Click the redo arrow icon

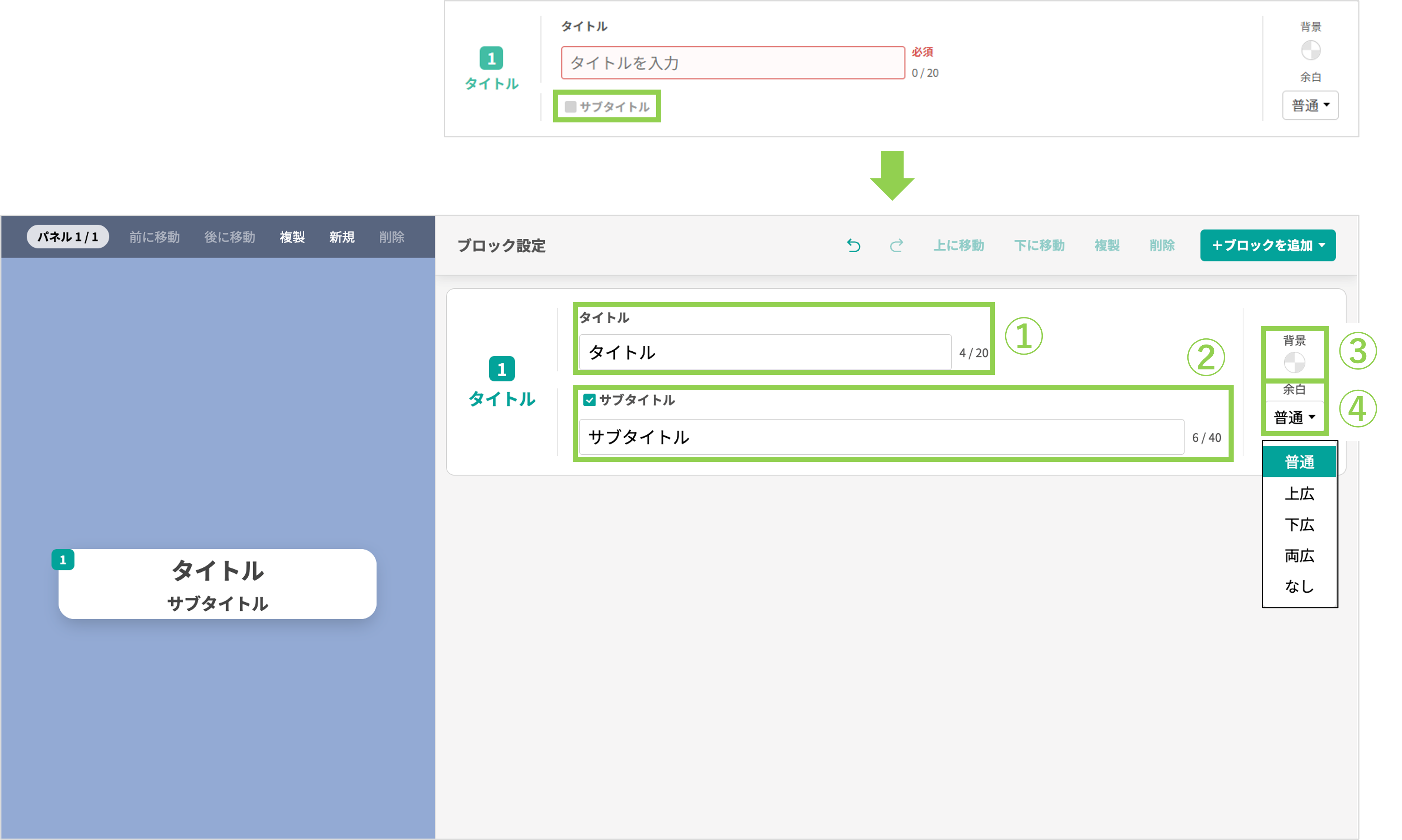click(896, 245)
